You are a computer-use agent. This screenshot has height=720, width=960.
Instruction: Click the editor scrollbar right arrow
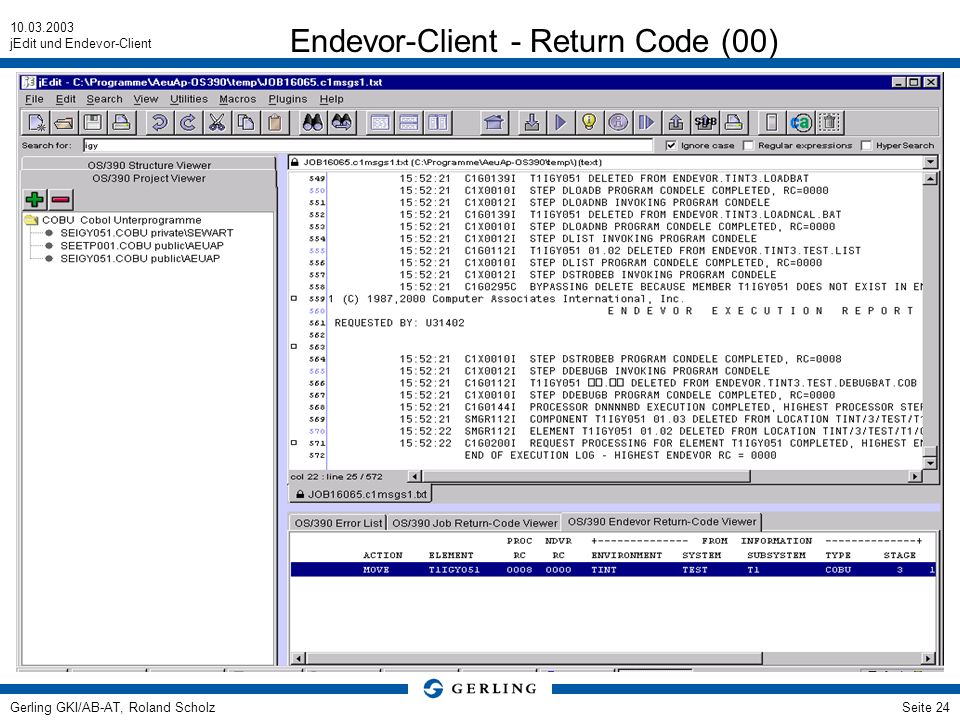point(915,476)
